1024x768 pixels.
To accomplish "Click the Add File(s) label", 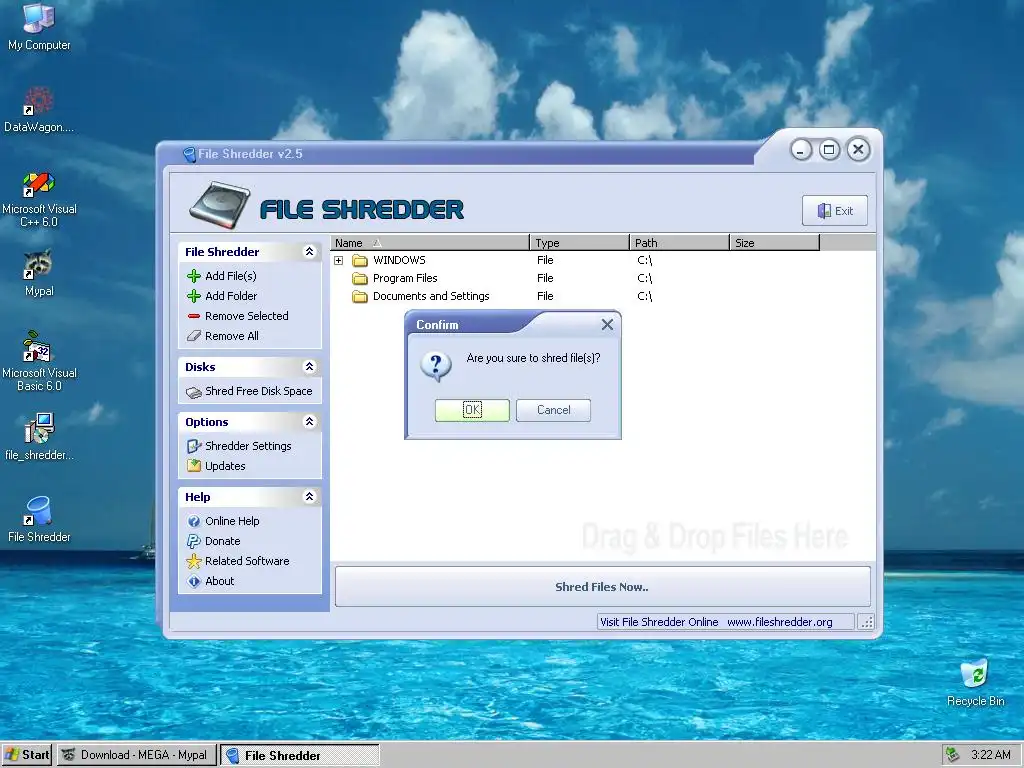I will 231,276.
